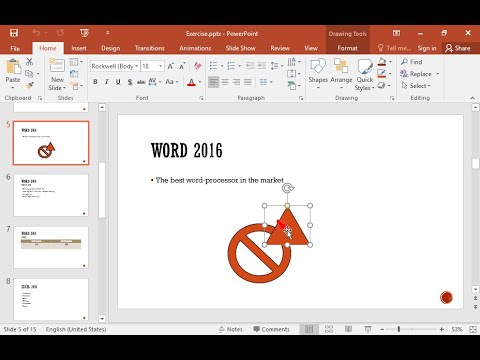The height and width of the screenshot is (360, 480).
Task: Toggle Bold formatting
Action: point(95,82)
